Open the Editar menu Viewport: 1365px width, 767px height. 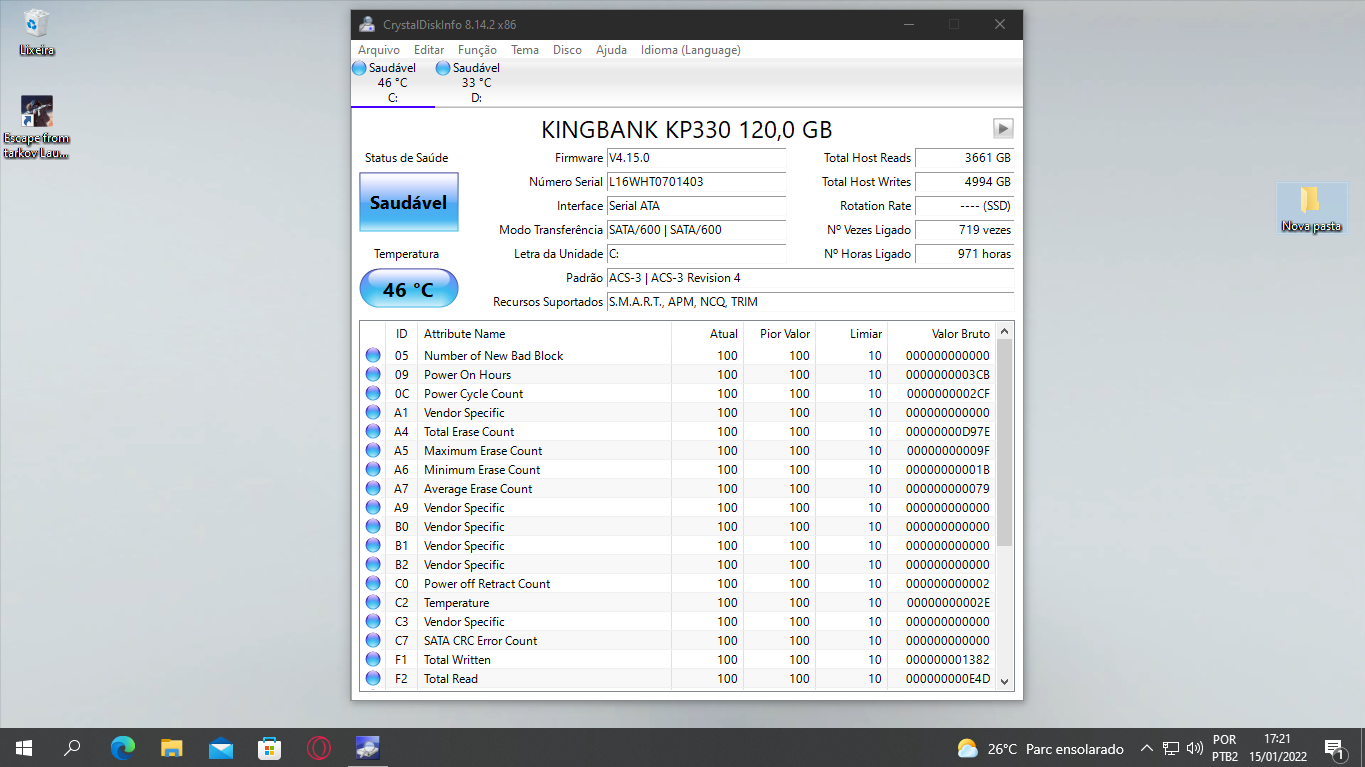pos(429,50)
